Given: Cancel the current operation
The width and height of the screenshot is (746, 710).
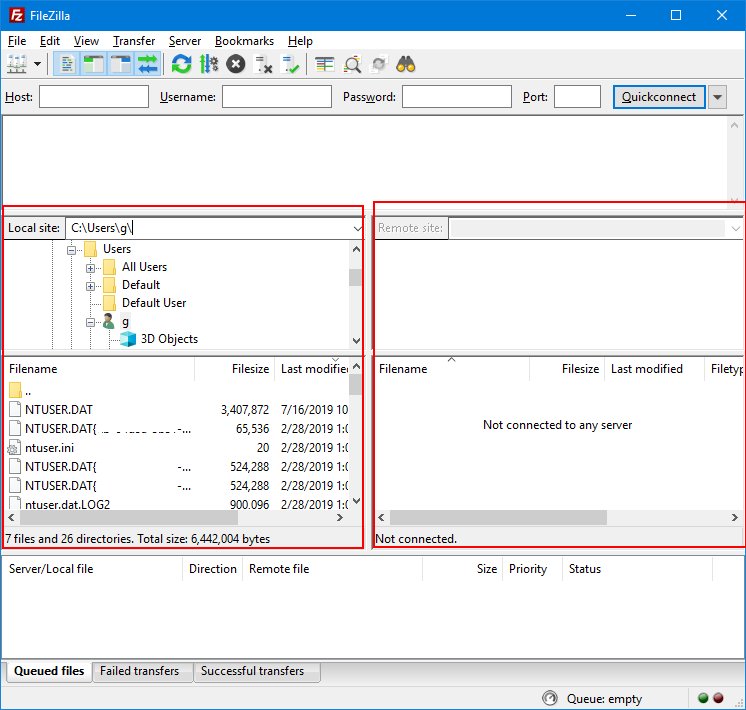Looking at the screenshot, I should coord(236,64).
